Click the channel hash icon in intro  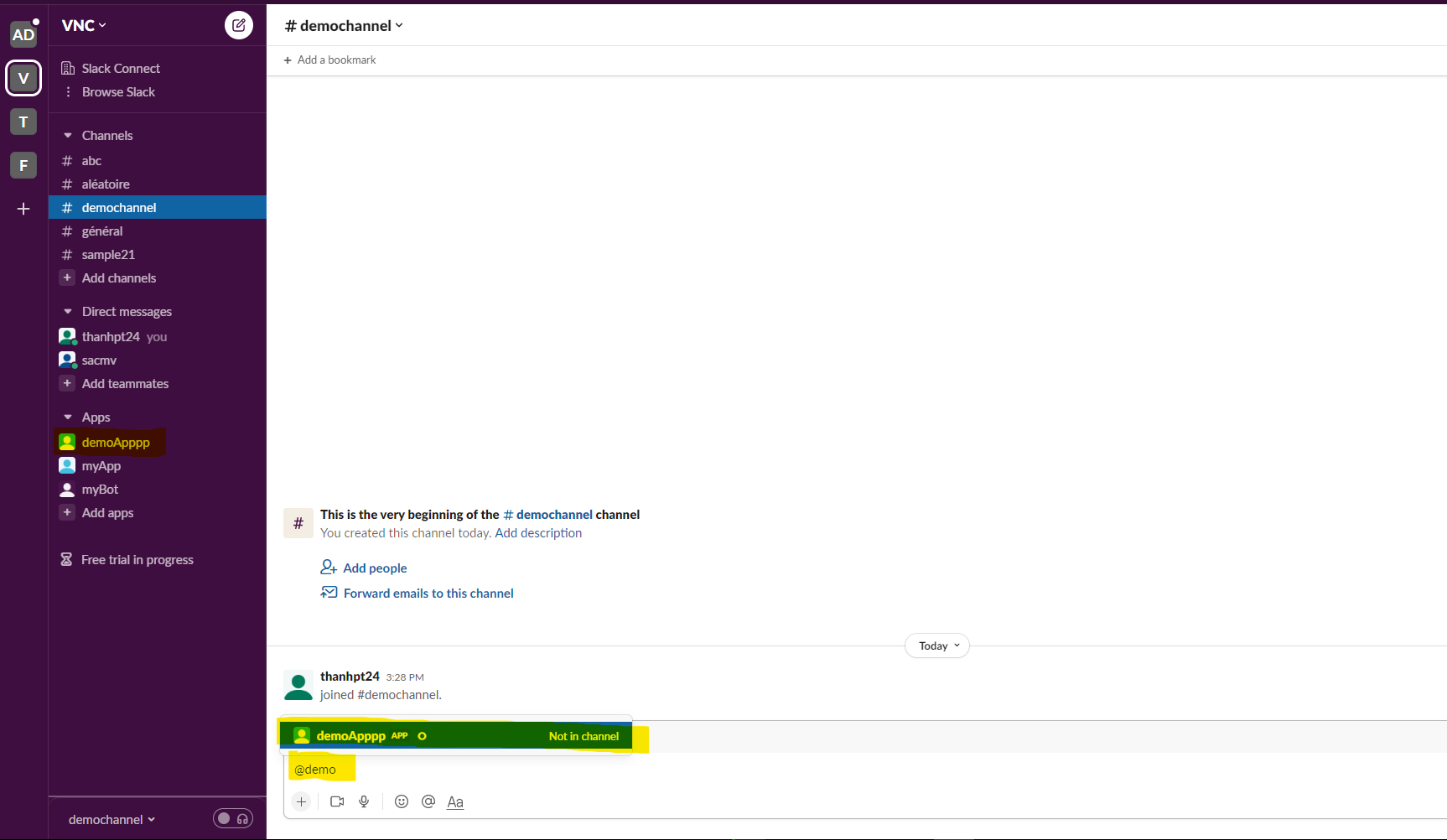click(298, 523)
